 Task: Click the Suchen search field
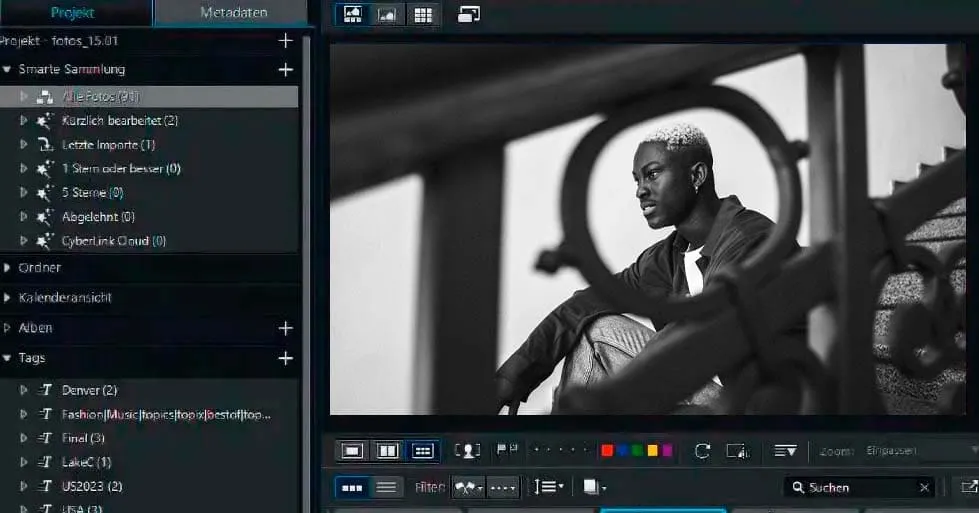coord(860,487)
